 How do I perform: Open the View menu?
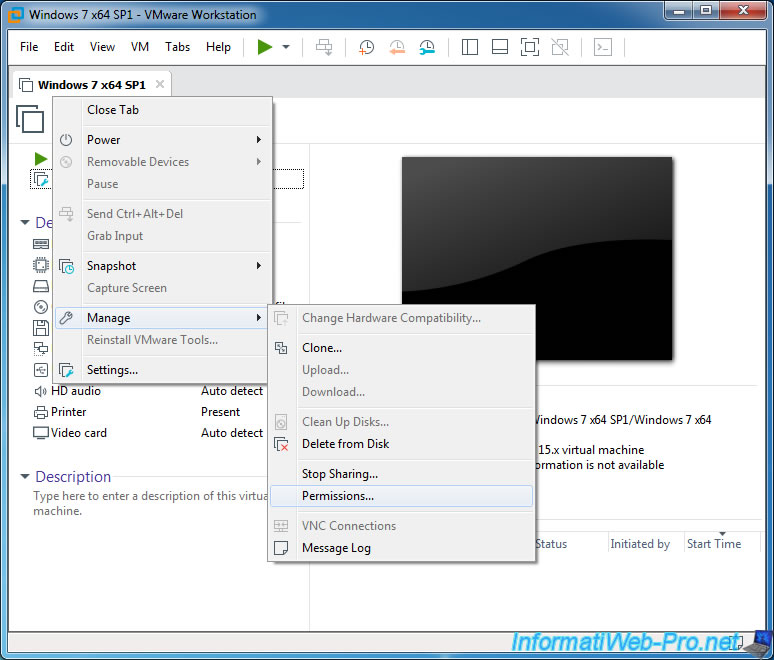102,47
